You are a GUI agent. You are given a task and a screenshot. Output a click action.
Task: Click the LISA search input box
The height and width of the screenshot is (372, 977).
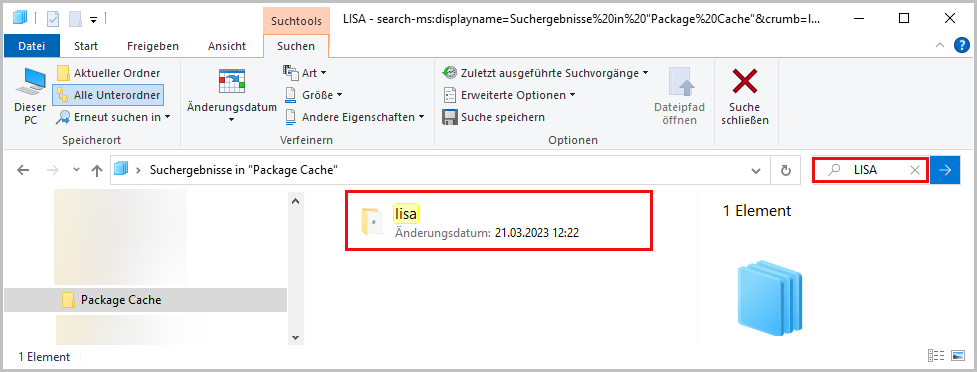pos(869,169)
